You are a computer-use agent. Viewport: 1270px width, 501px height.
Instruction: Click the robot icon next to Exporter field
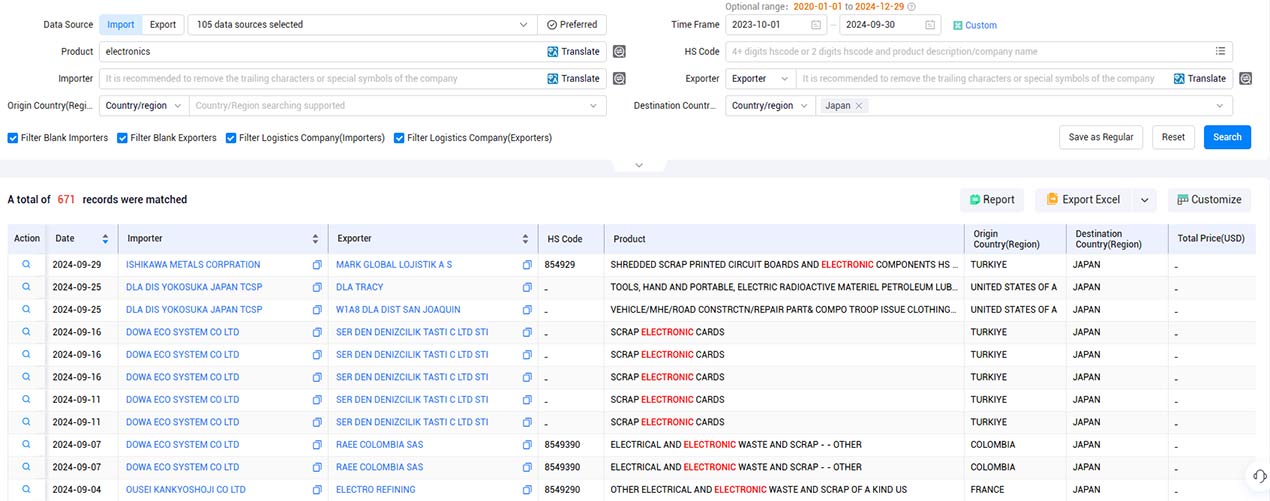coord(1246,78)
